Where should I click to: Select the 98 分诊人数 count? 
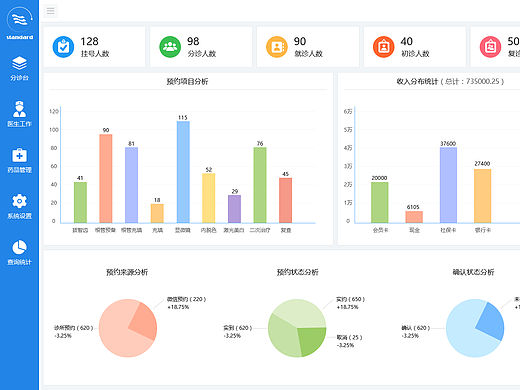click(x=193, y=41)
